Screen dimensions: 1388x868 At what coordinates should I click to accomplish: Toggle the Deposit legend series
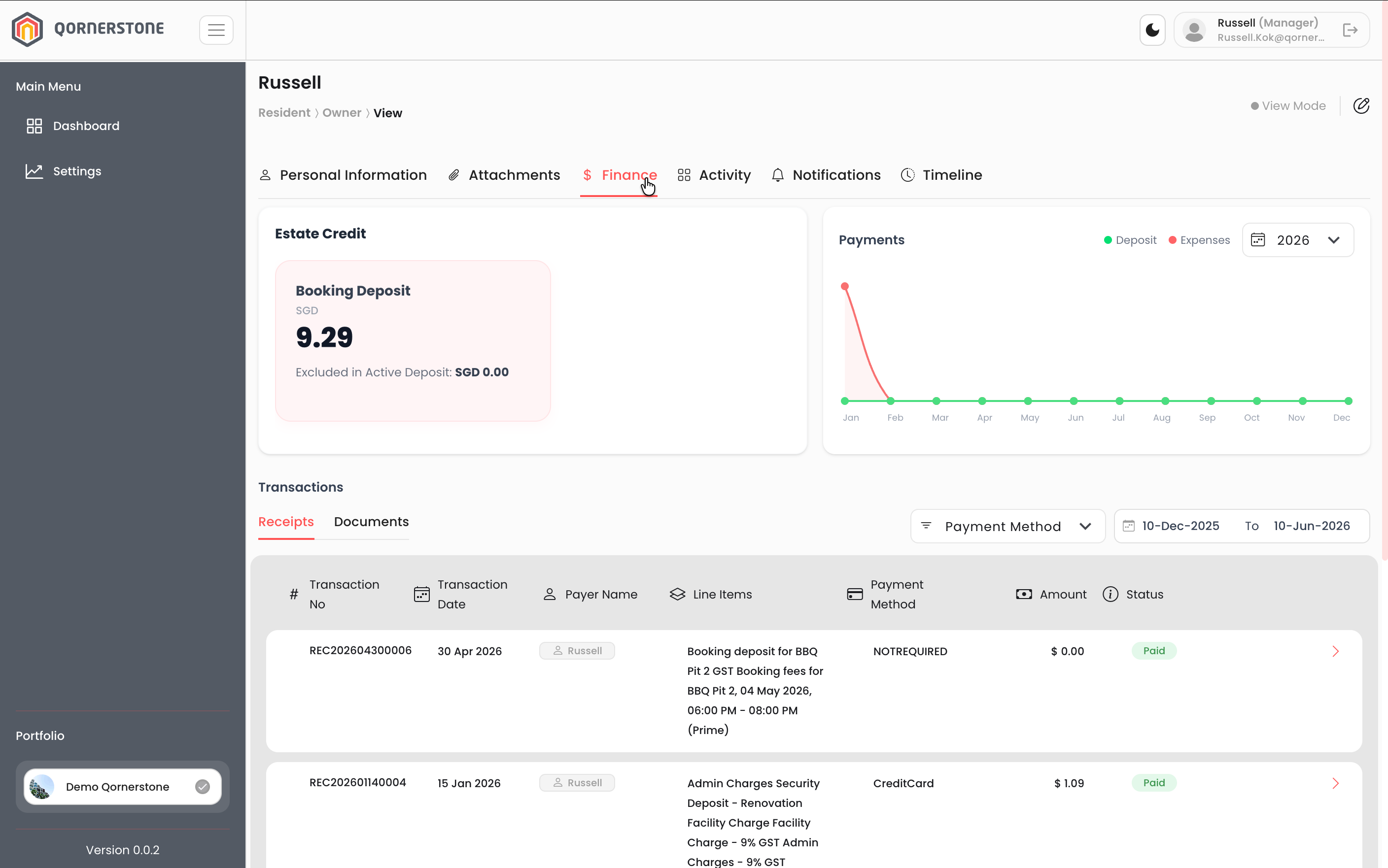point(1130,240)
